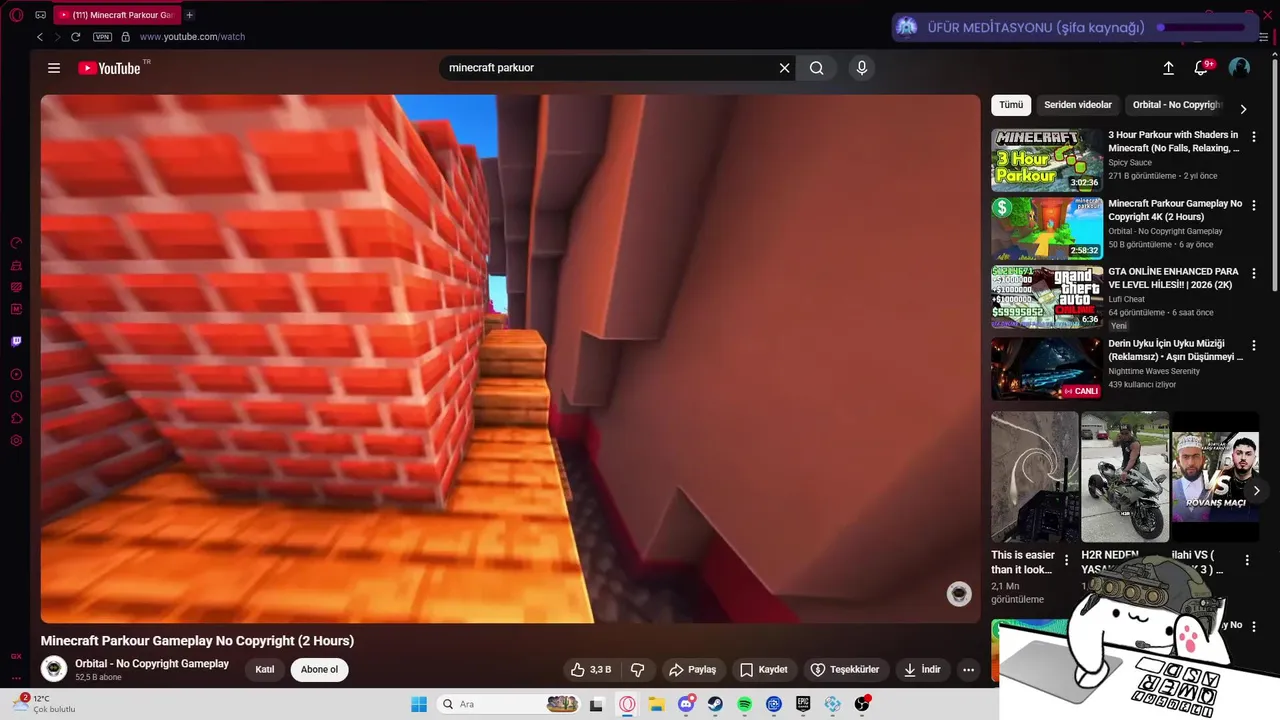
Task: Open GTA Online Enhanced video thumbnail
Action: coord(1047,297)
